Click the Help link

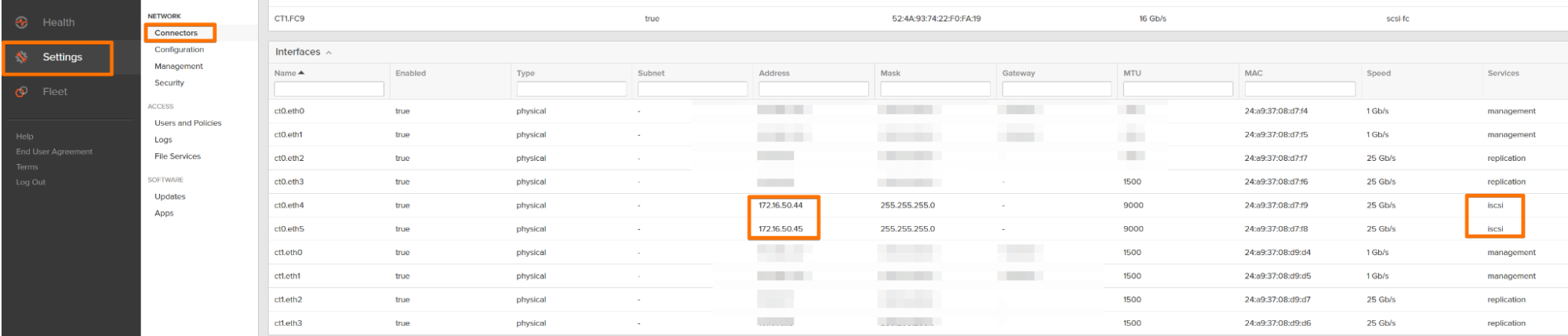click(x=24, y=137)
